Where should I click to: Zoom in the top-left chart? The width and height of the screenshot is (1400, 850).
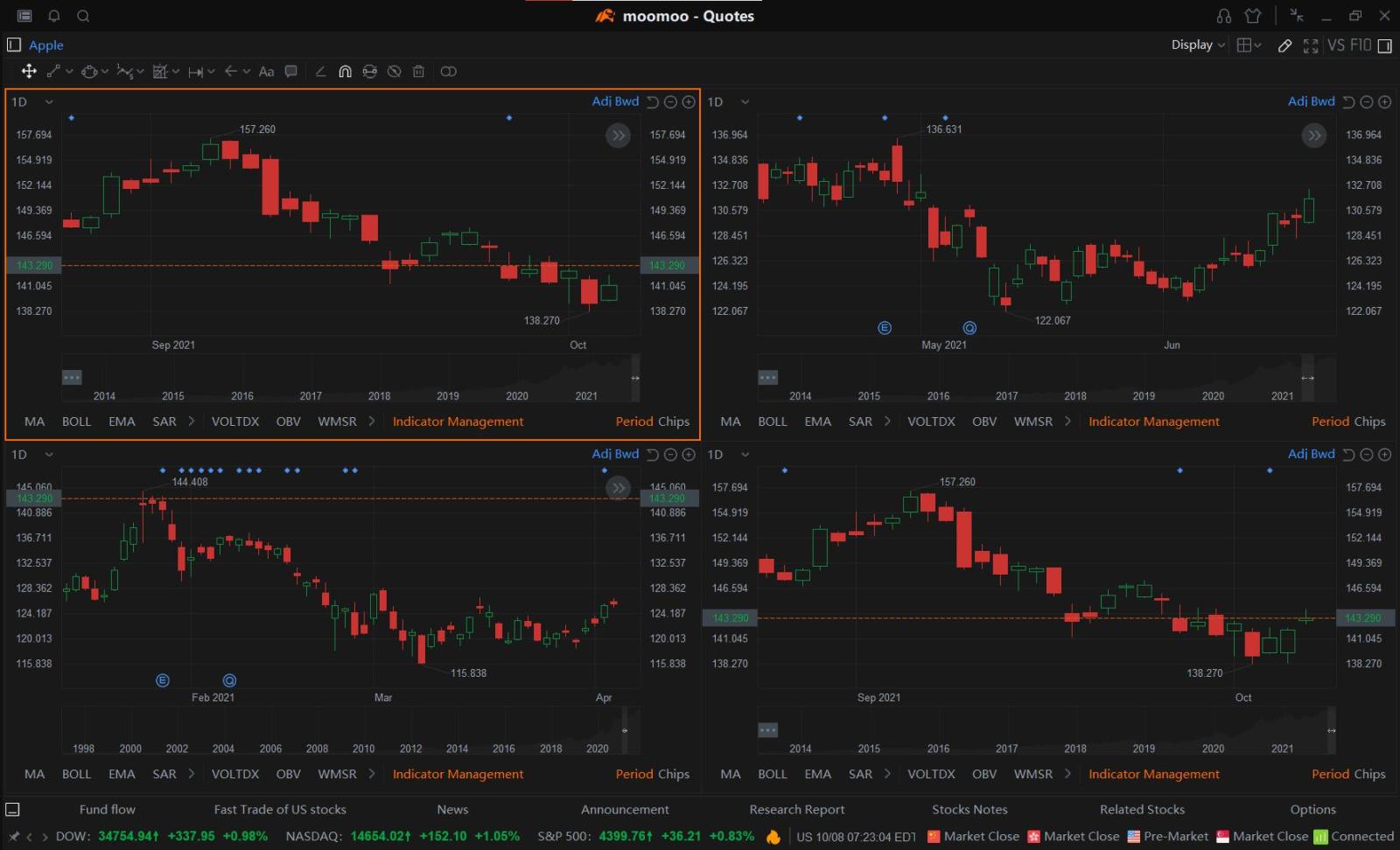[x=689, y=102]
